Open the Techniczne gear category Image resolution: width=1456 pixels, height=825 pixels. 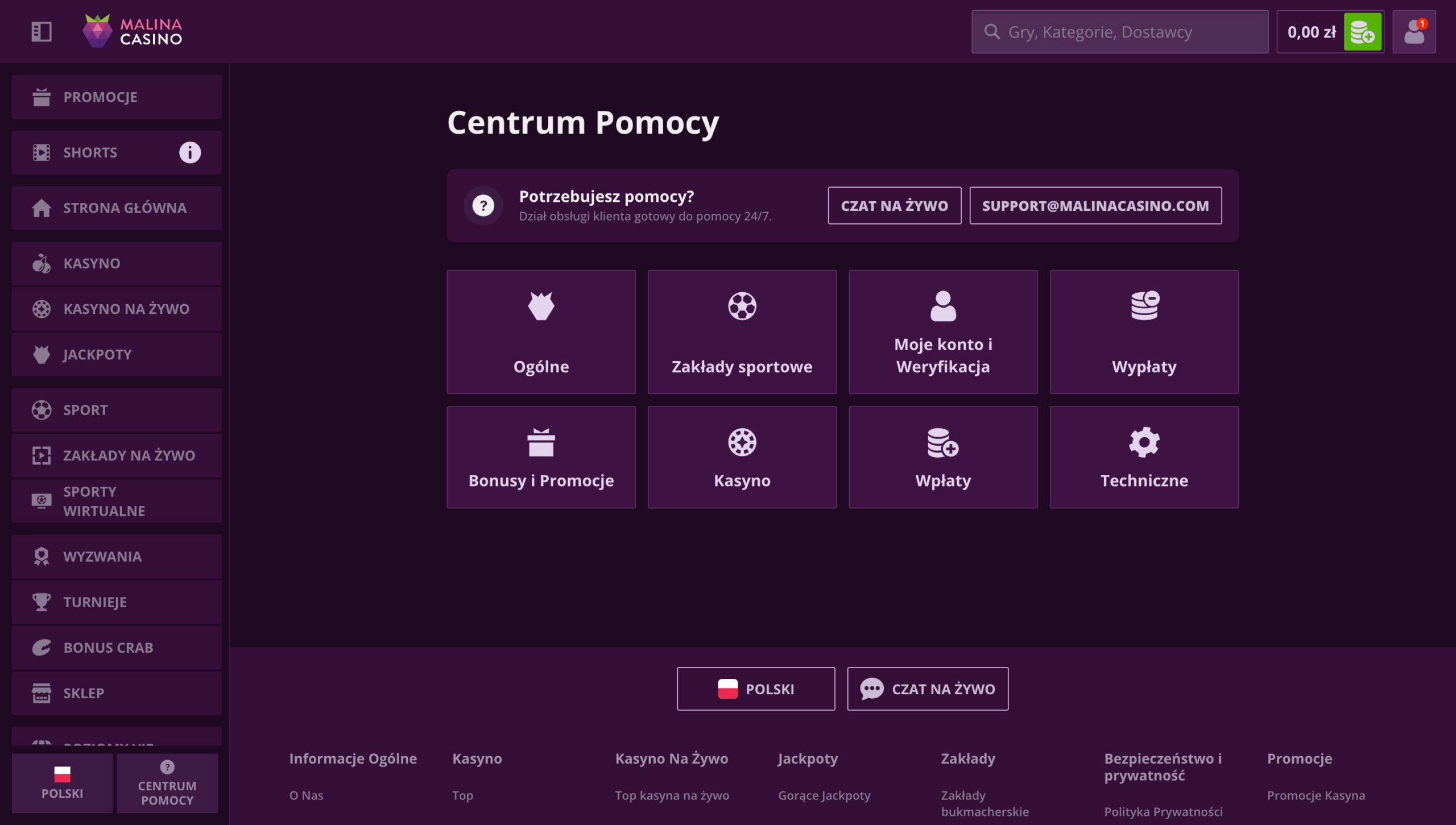[1144, 457]
